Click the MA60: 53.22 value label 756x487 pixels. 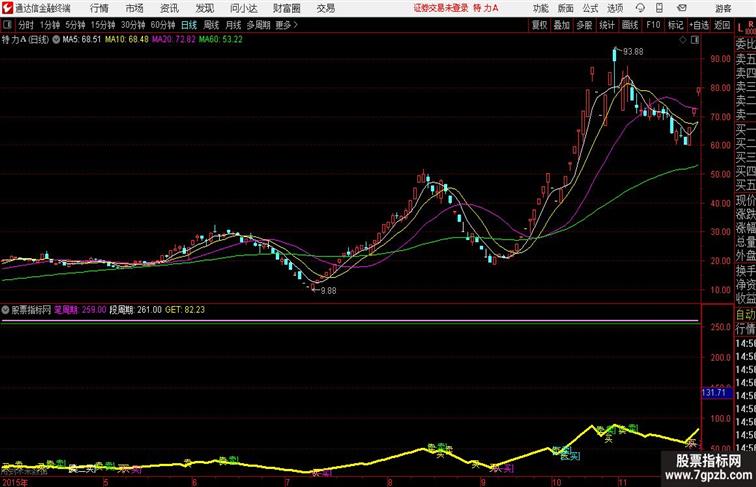click(221, 40)
